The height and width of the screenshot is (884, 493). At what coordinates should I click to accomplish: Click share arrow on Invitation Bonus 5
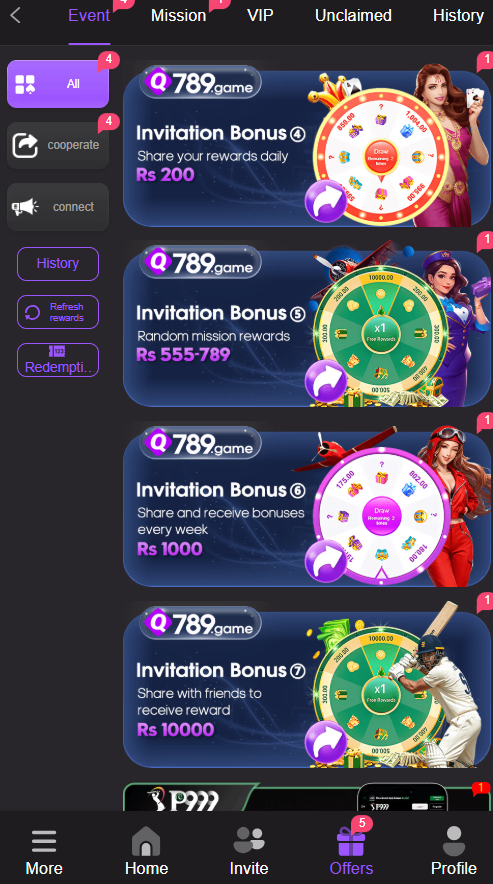tap(326, 382)
